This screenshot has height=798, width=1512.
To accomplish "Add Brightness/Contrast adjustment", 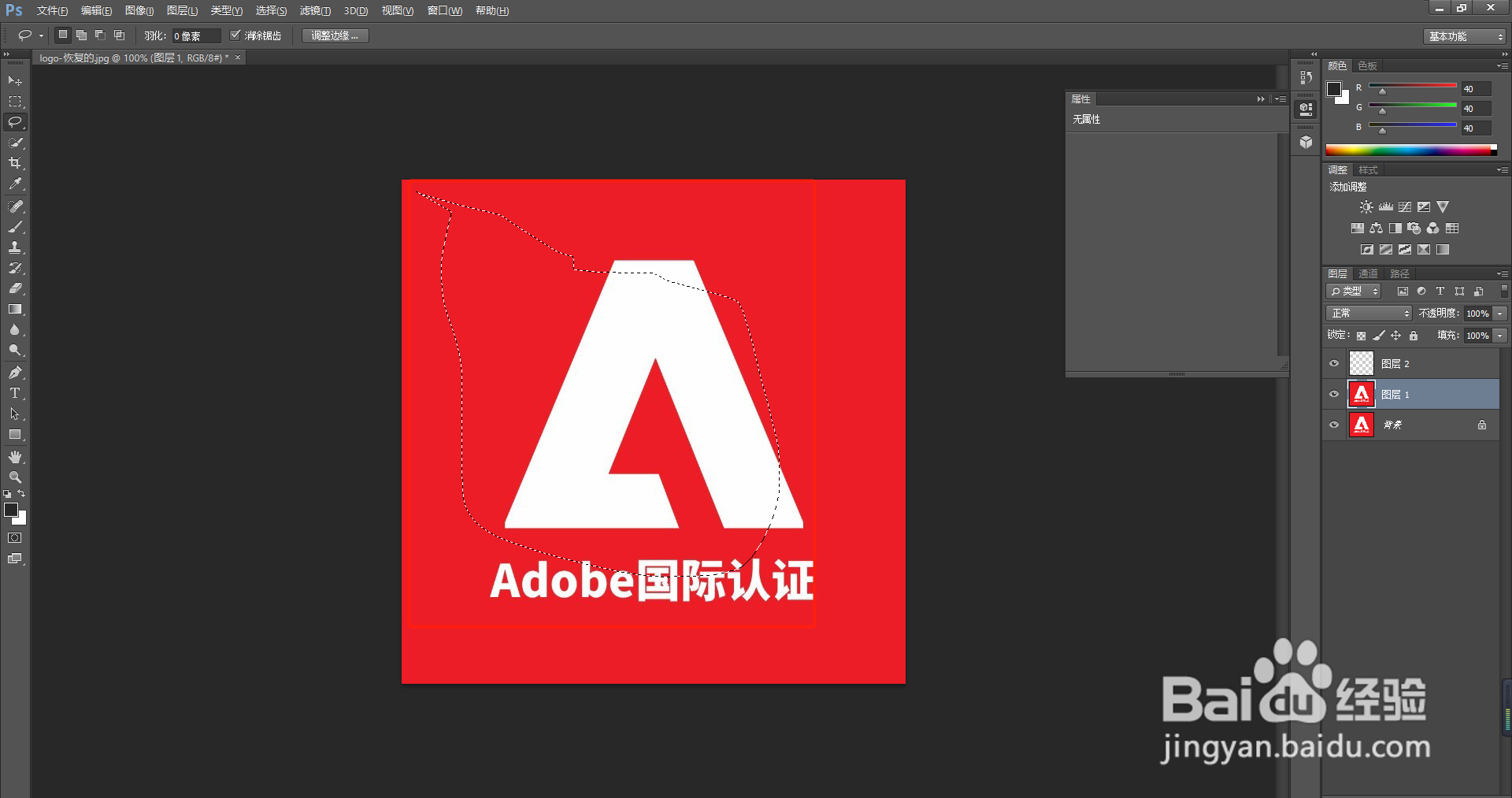I will pos(1366,207).
